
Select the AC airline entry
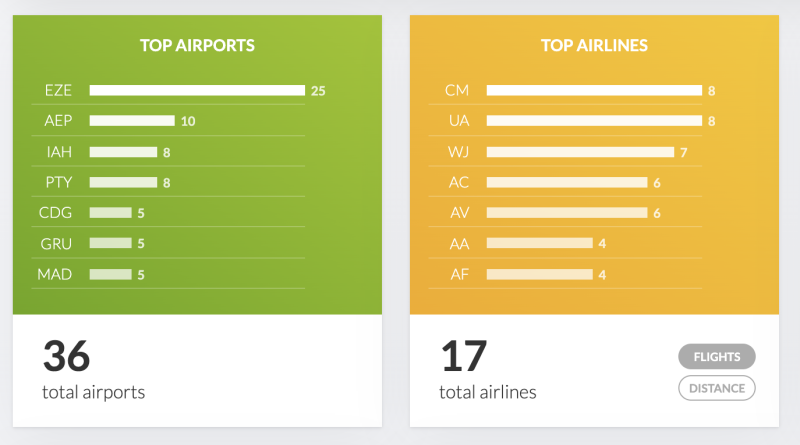click(x=457, y=182)
